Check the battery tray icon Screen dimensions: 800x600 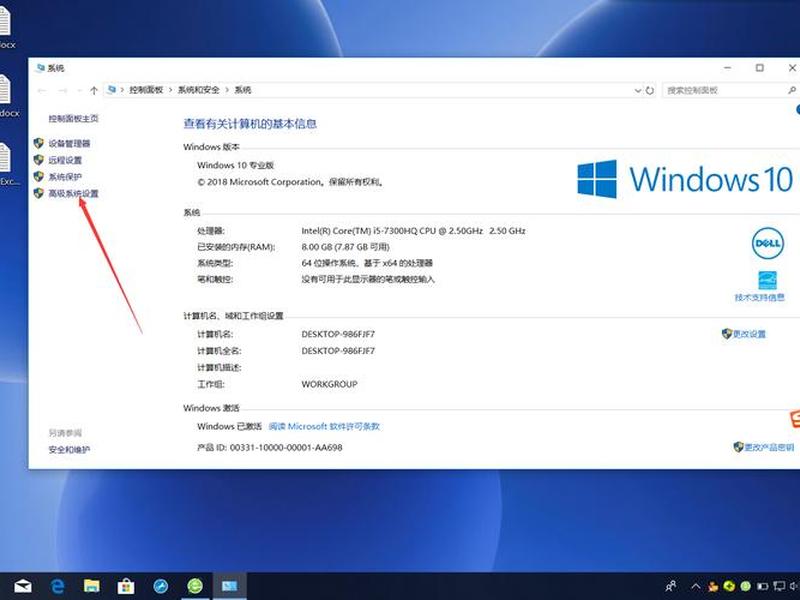[762, 586]
